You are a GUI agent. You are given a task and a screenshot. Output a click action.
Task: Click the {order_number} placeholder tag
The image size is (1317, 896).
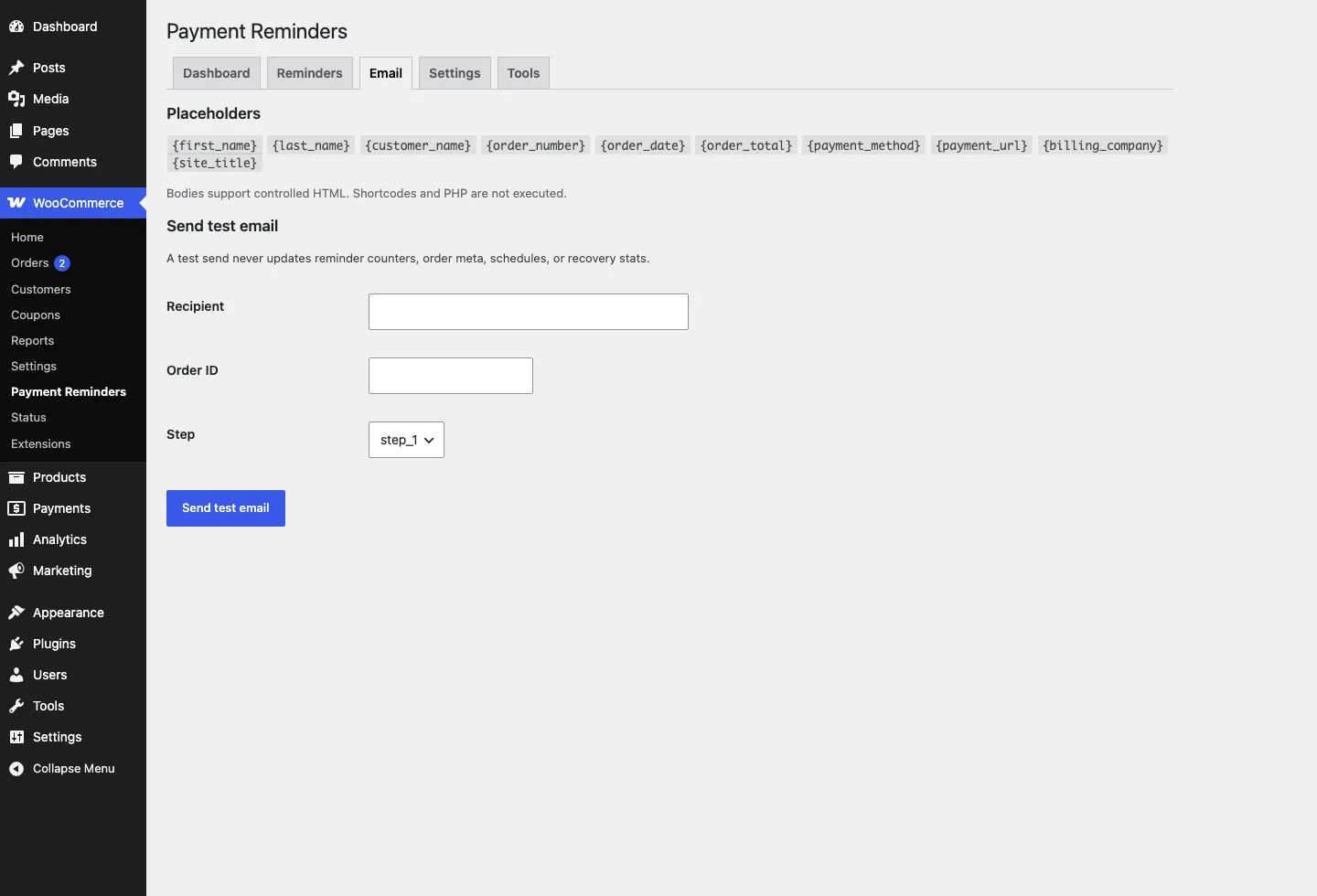[536, 145]
